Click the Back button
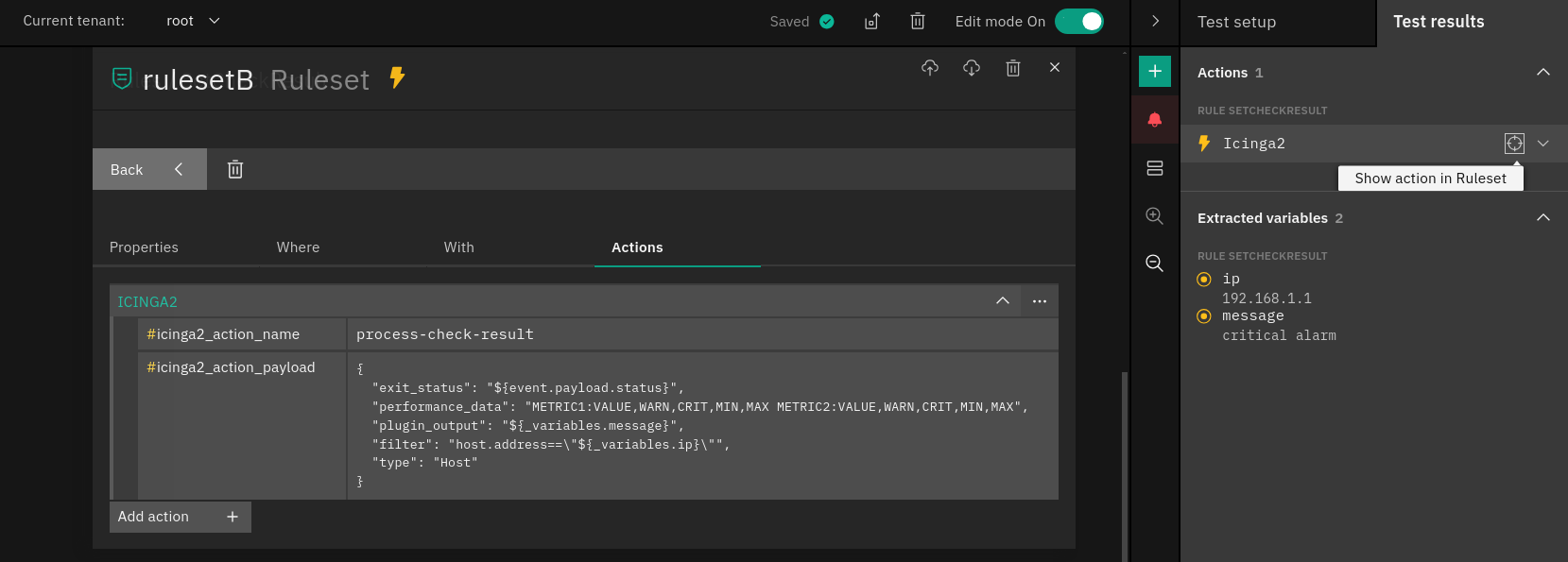 point(148,170)
